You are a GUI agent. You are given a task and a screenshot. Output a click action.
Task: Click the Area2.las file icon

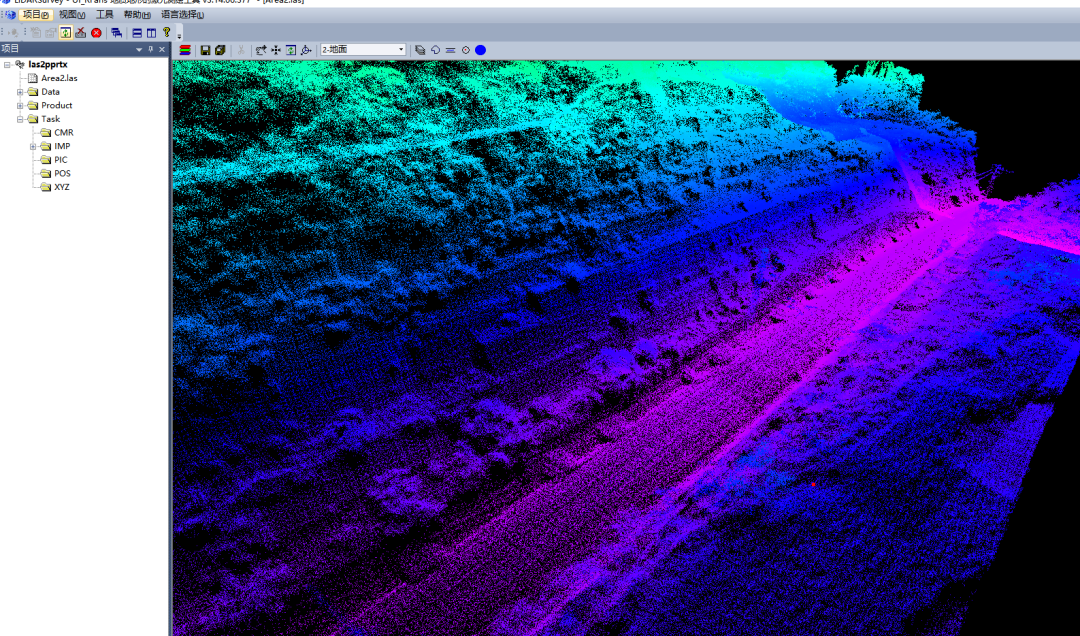pyautogui.click(x=32, y=78)
